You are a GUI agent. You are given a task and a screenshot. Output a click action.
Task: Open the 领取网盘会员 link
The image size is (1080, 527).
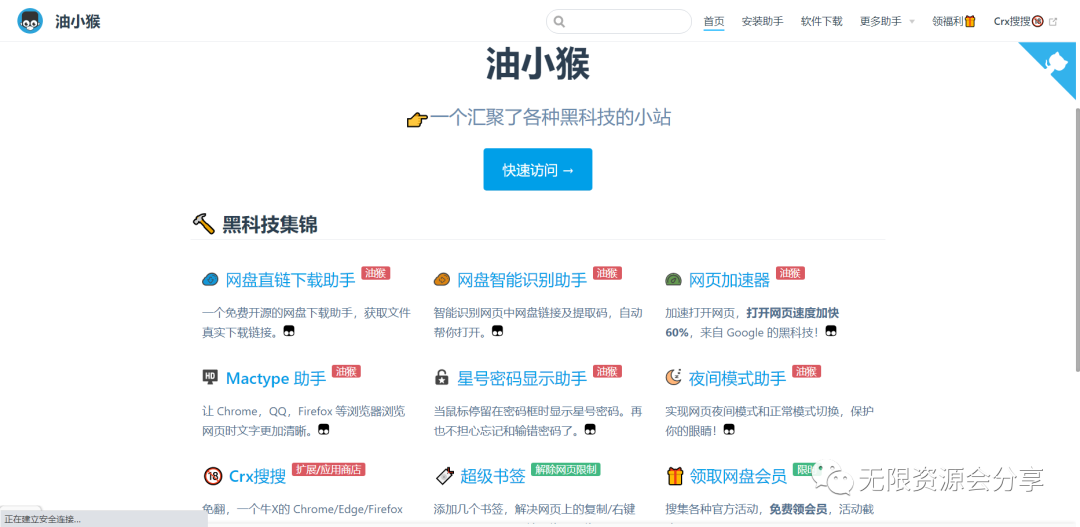pyautogui.click(x=738, y=476)
